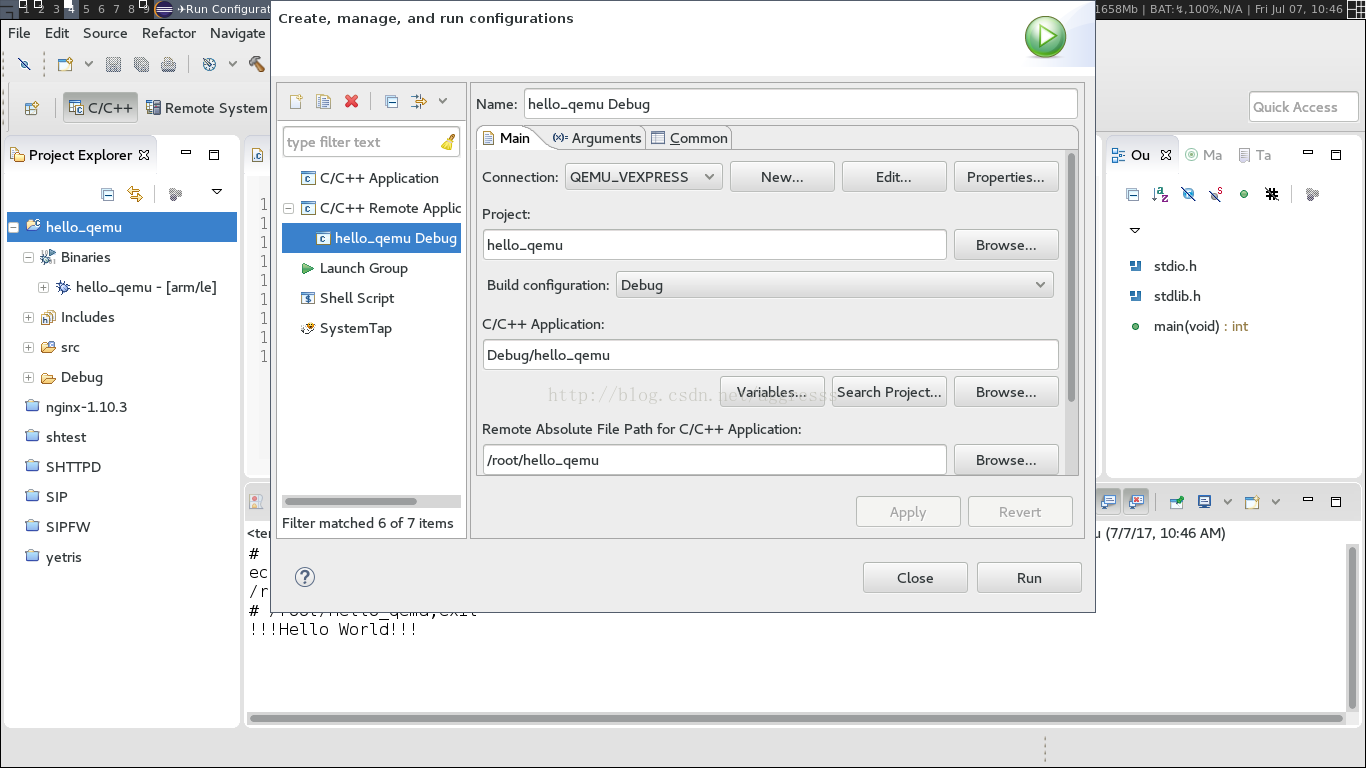Toggle alphabetical Sort in Outline view
Screen dimensions: 1366x768
point(1160,194)
